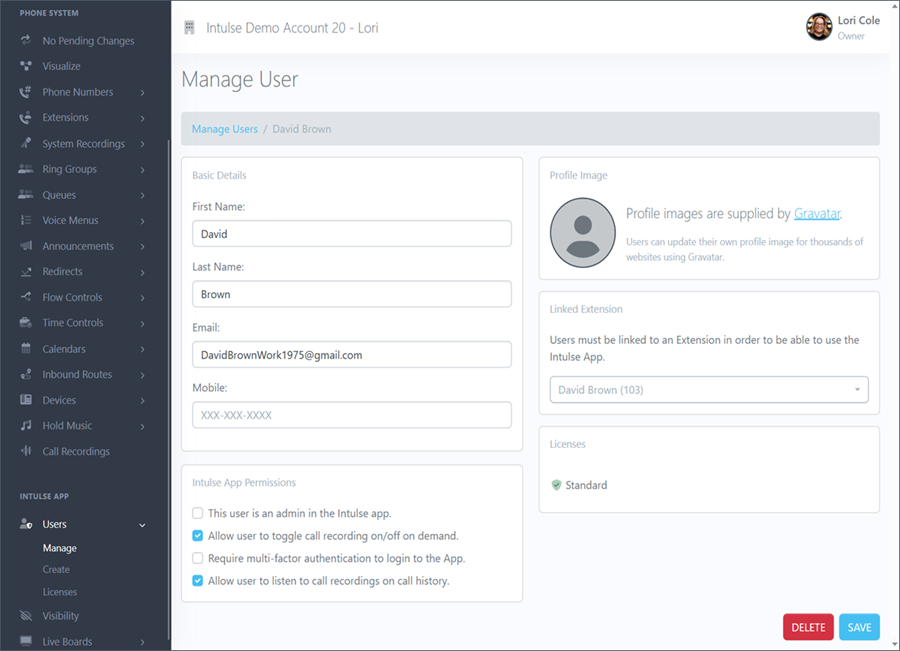Expand the Phone Numbers submenu
The image size is (900, 651).
[x=143, y=92]
